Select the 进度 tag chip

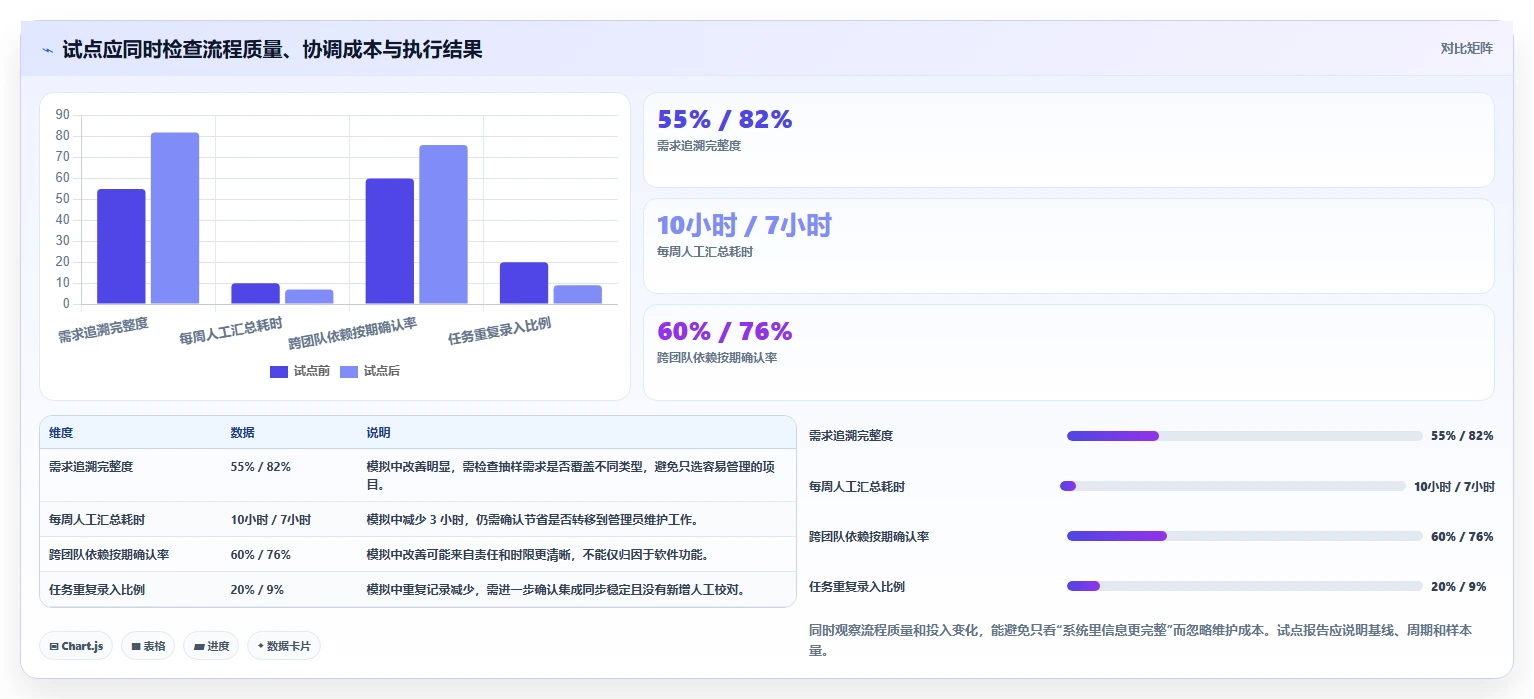211,646
